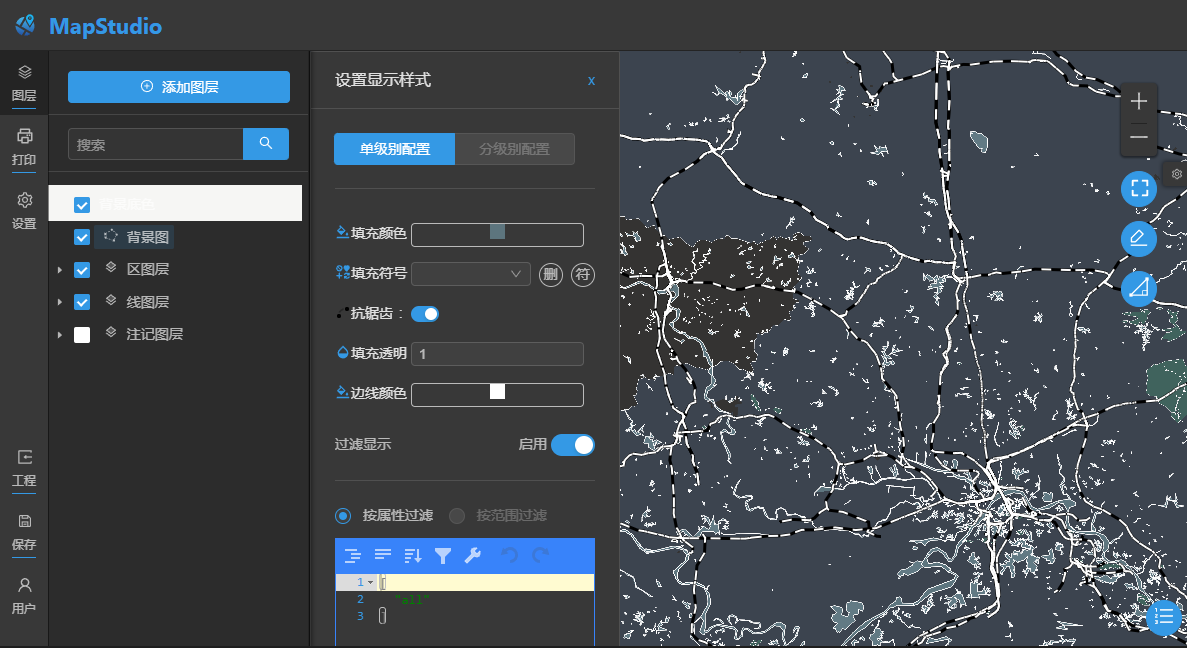Open the 填充符号 dropdown
The image size is (1187, 648).
point(471,273)
